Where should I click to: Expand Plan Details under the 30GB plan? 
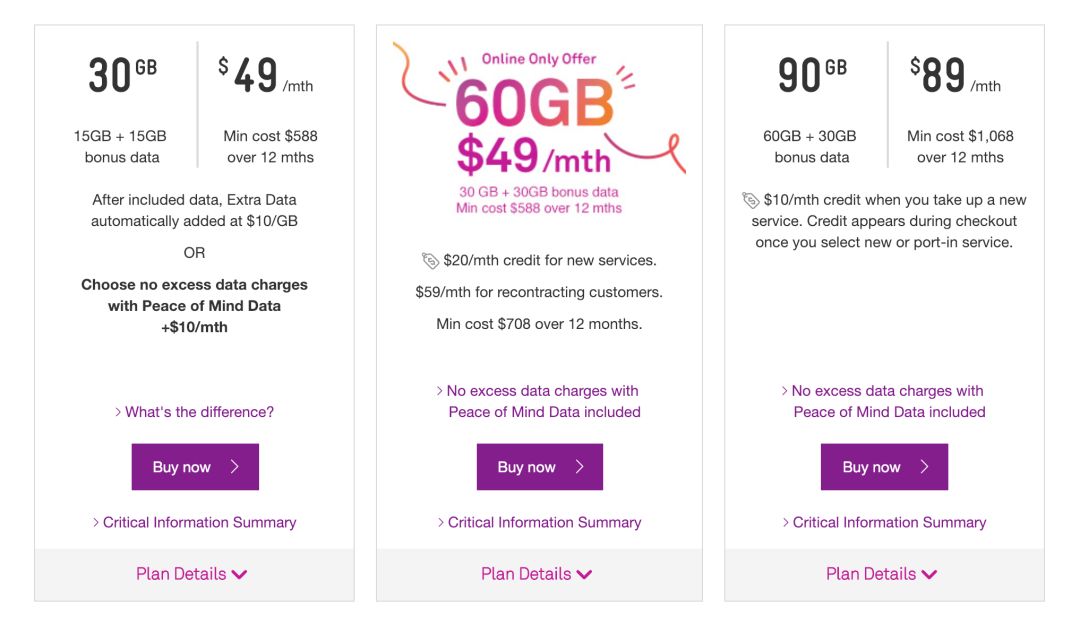tap(192, 574)
